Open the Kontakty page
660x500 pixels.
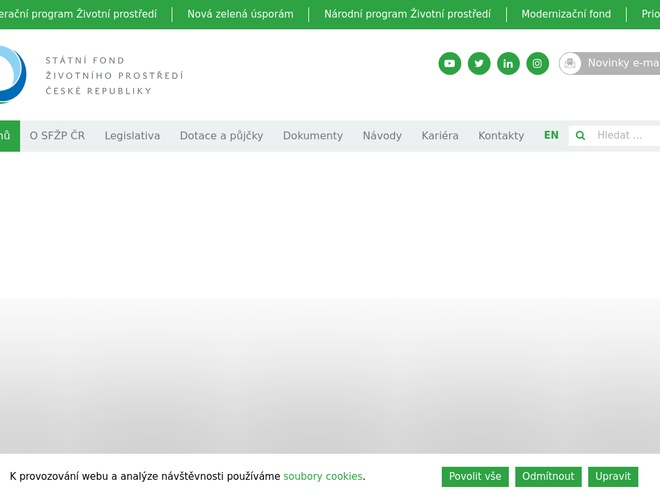point(501,136)
